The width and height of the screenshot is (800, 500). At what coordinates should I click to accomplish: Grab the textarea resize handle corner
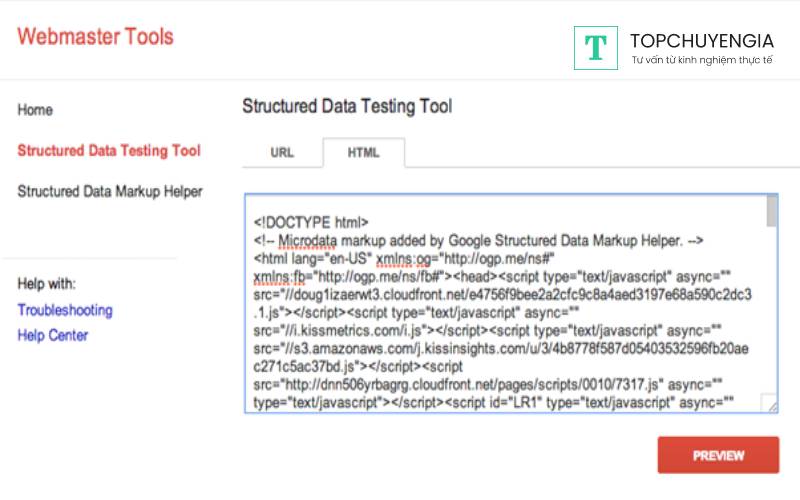tap(770, 404)
